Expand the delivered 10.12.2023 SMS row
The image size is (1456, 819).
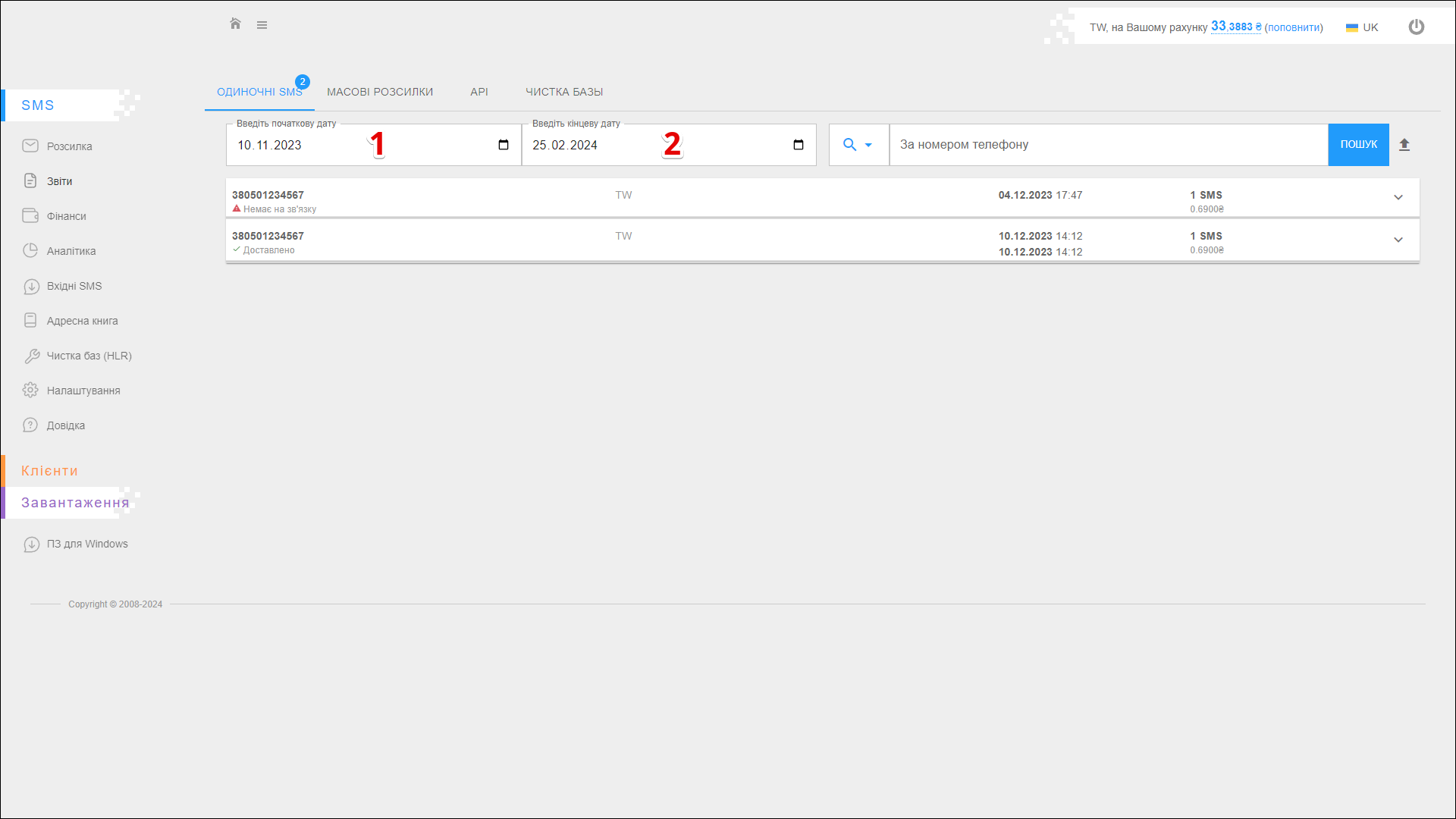(1398, 240)
